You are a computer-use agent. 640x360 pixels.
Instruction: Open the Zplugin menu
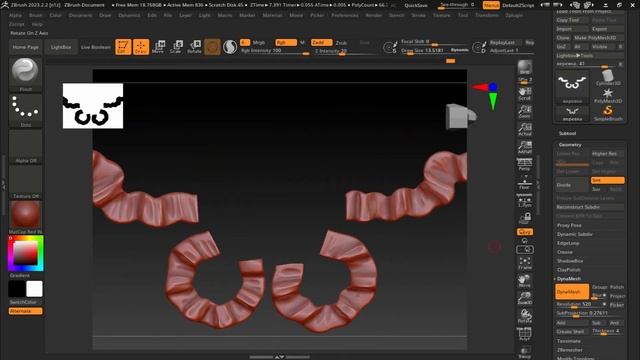(x=514, y=15)
